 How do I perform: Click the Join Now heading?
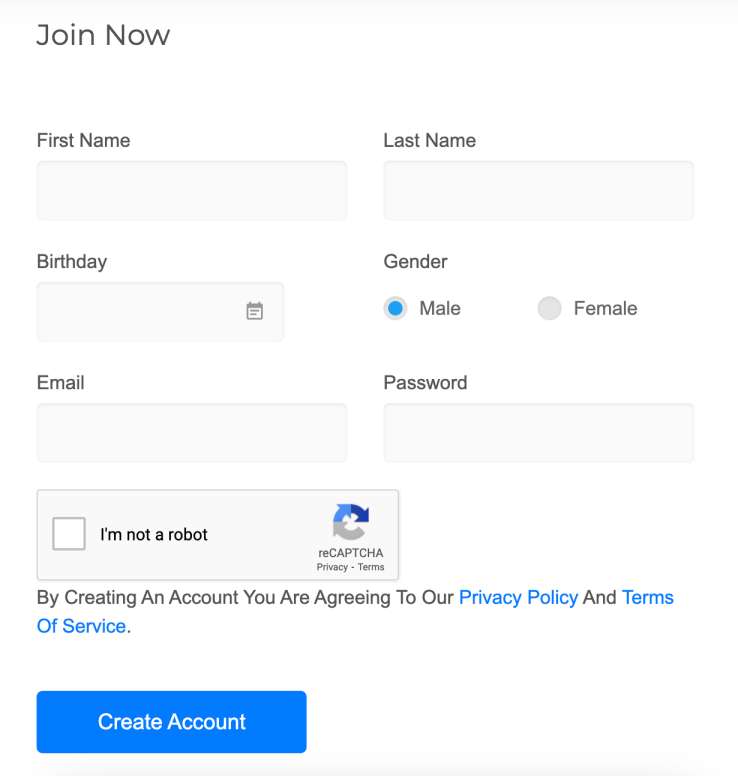[103, 35]
